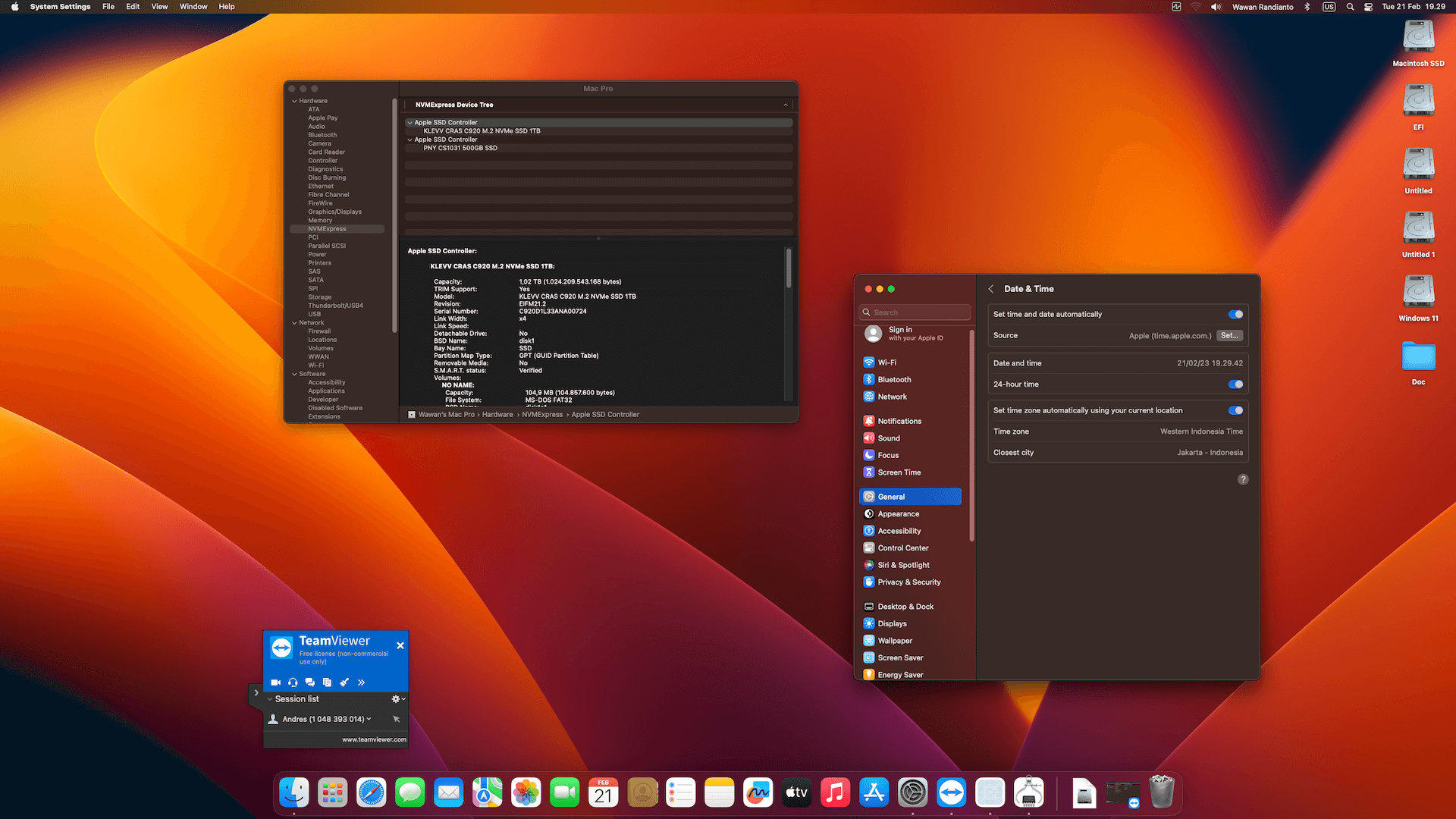The width and height of the screenshot is (1456, 819).
Task: Select Appearance in settings sidebar
Action: click(910, 514)
